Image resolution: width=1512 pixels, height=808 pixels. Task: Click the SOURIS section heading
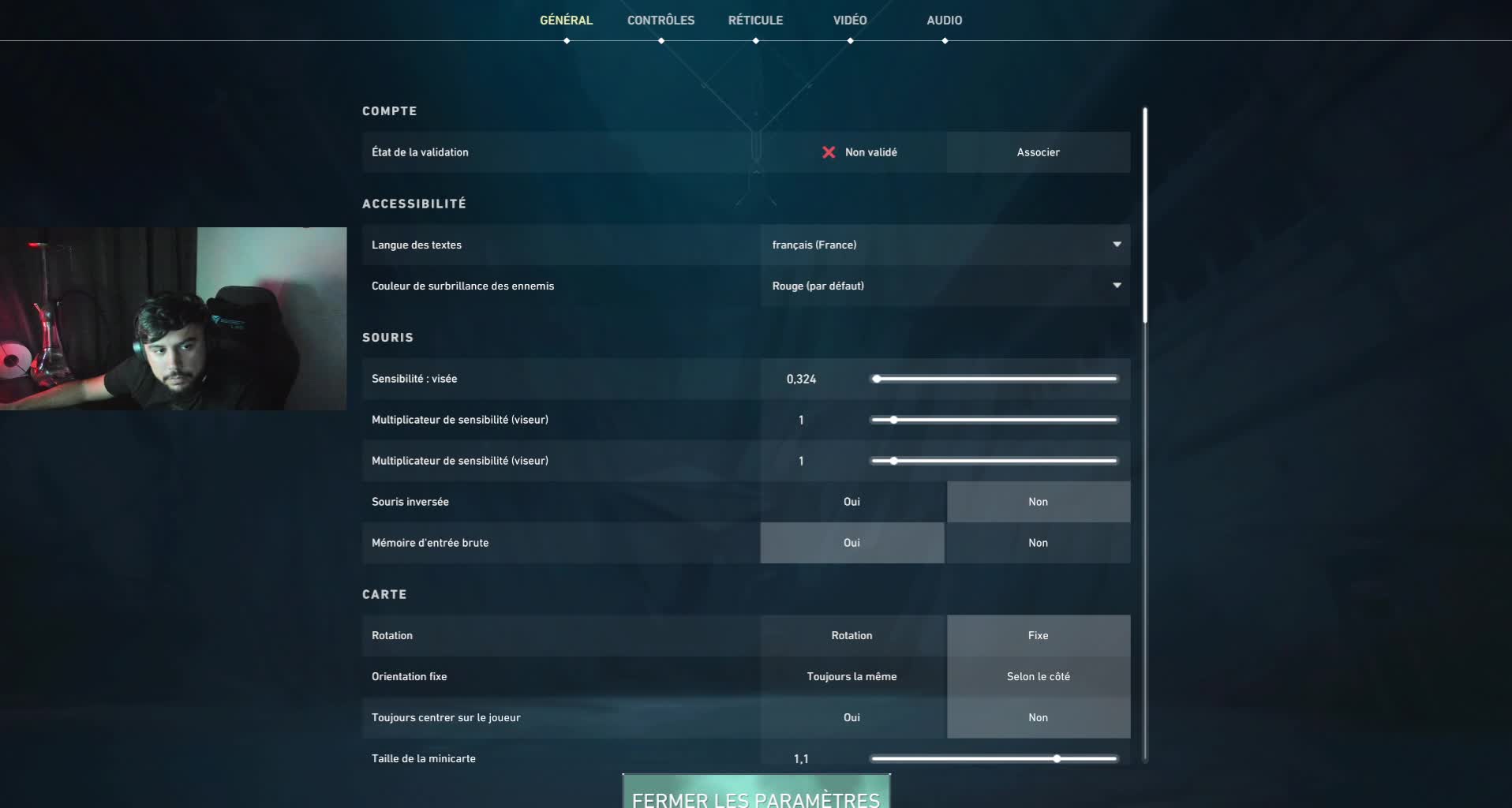(387, 338)
